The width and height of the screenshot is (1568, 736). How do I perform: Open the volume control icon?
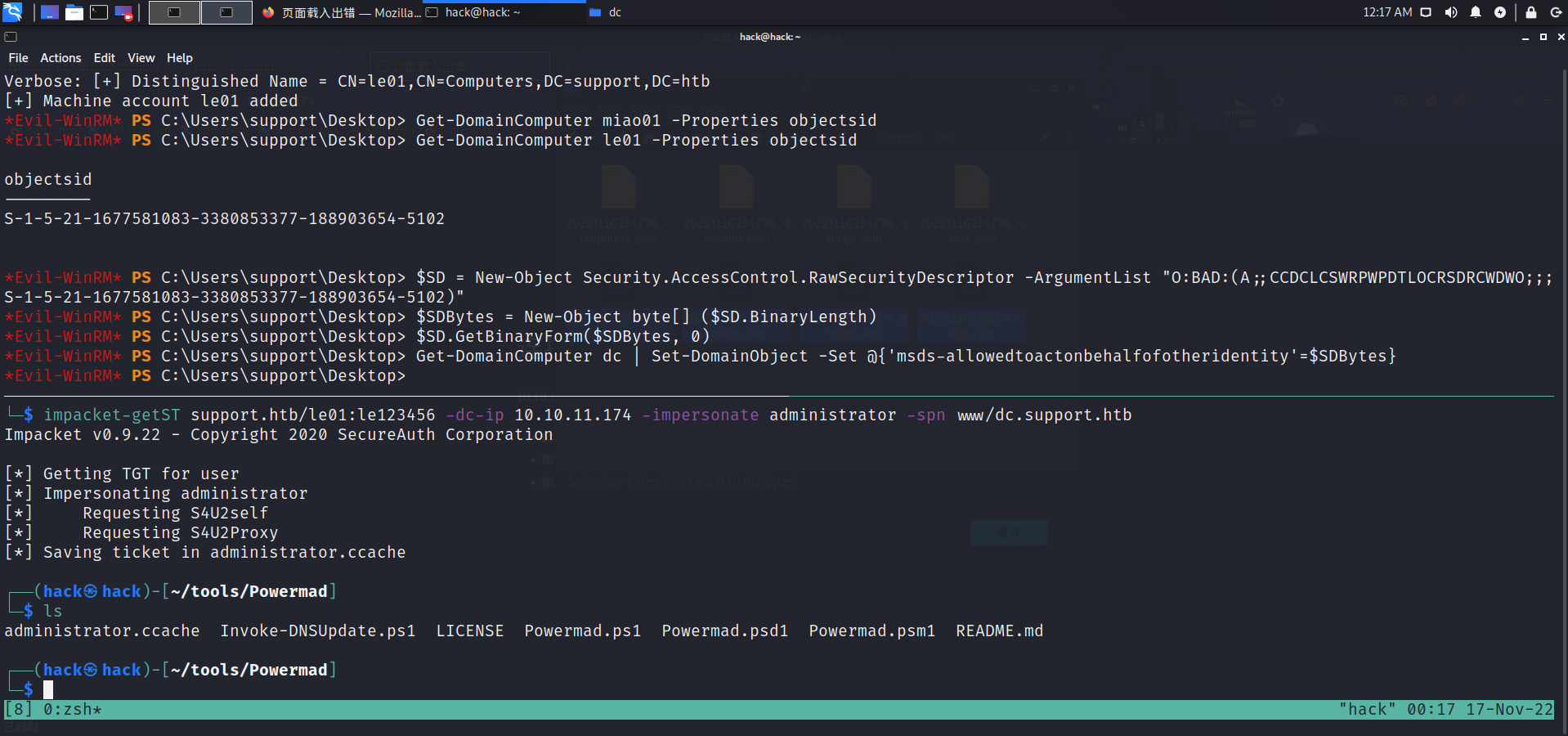(x=1451, y=12)
